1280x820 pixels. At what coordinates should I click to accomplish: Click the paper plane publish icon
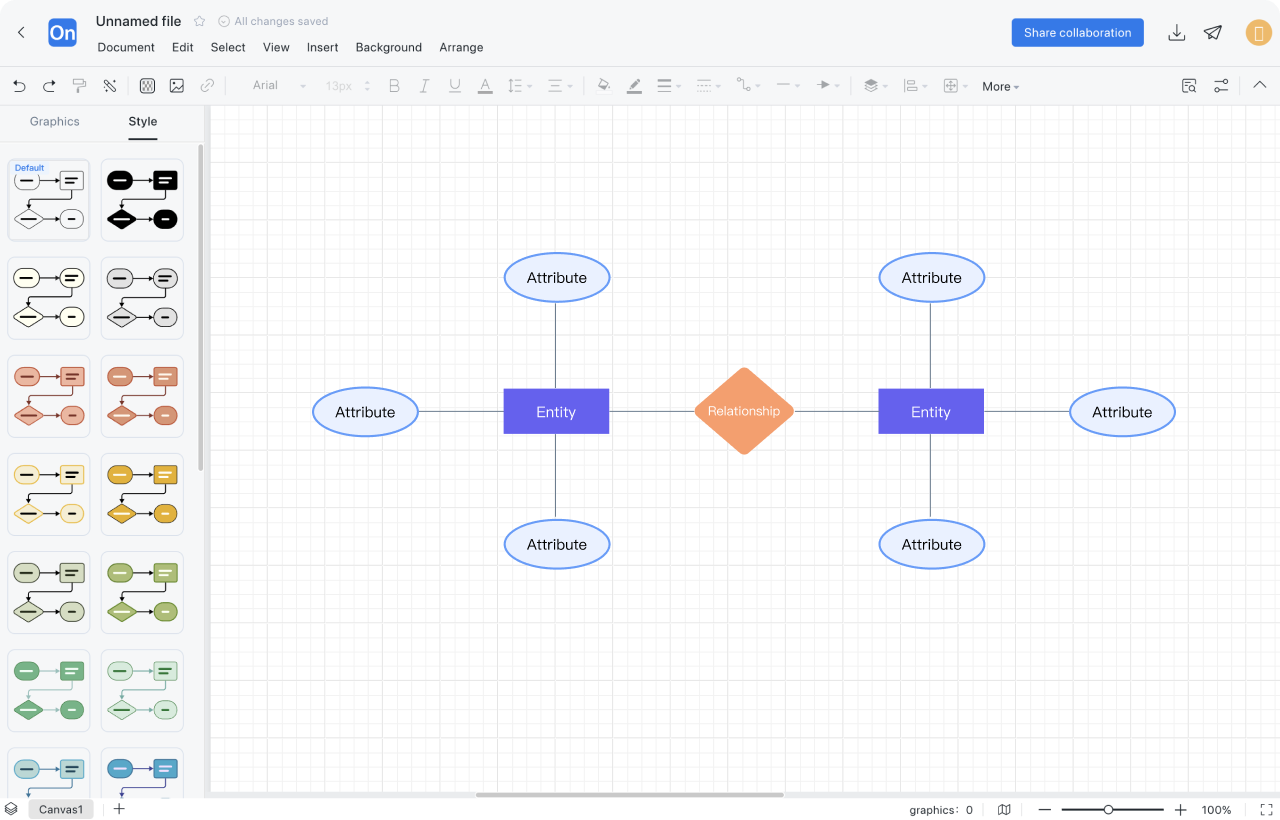pos(1213,33)
